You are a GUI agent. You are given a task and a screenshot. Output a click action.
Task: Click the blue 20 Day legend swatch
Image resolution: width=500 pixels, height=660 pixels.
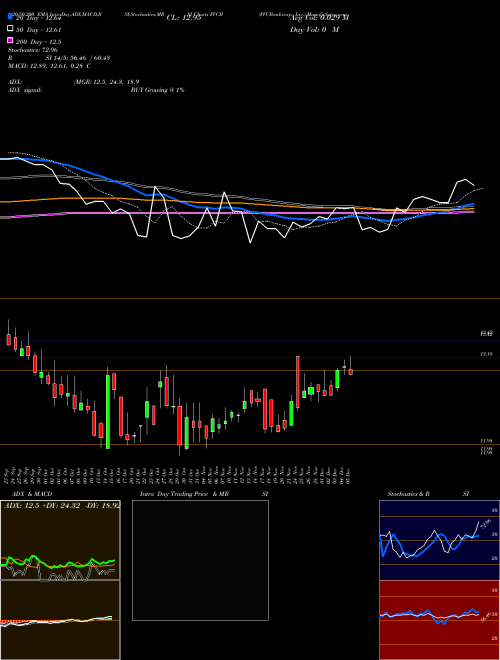pyautogui.click(x=10, y=17)
